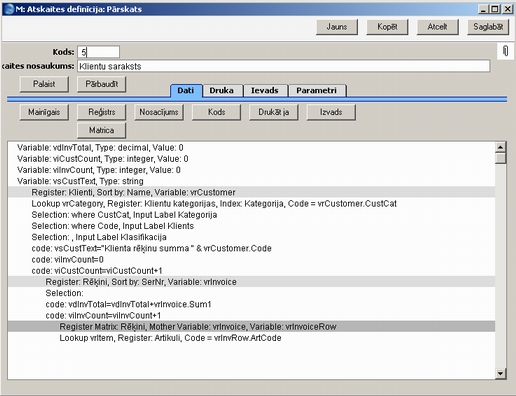Select row Variable: viInvCount, Type: integer
Image resolution: width=516 pixels, height=396 pixels.
point(251,170)
